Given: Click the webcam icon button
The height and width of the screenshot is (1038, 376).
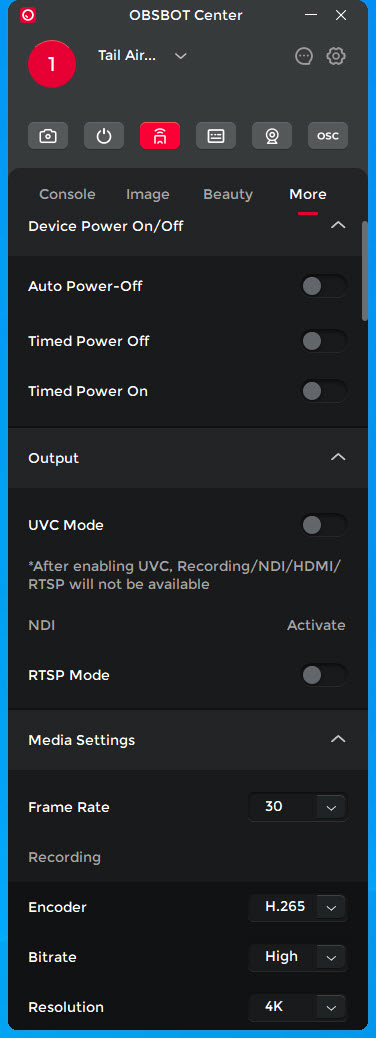Looking at the screenshot, I should click(272, 136).
